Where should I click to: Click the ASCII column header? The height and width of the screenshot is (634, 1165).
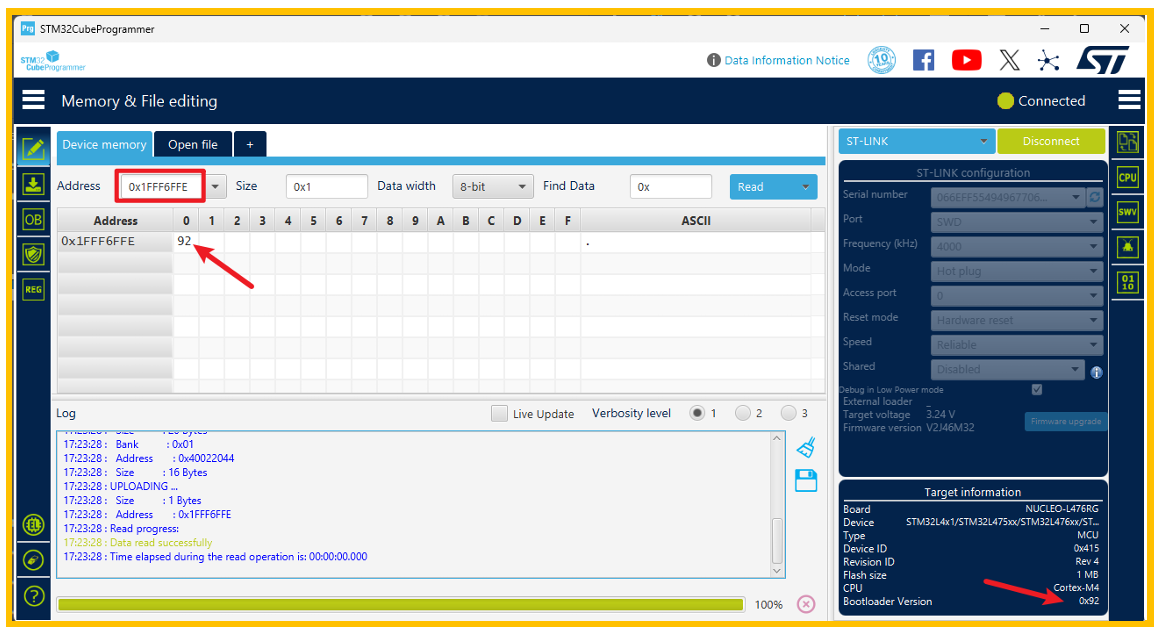[x=696, y=221]
